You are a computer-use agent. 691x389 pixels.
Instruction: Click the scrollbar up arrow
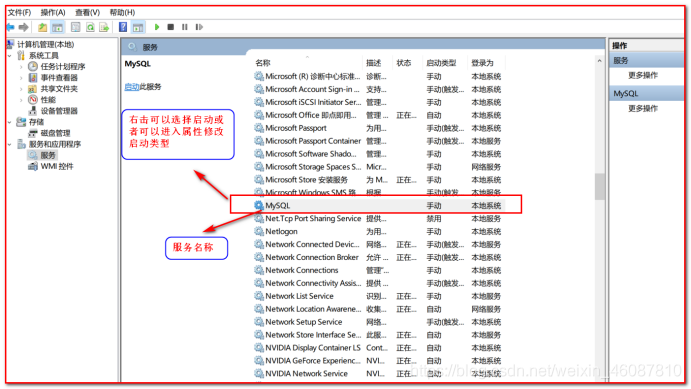pyautogui.click(x=599, y=61)
